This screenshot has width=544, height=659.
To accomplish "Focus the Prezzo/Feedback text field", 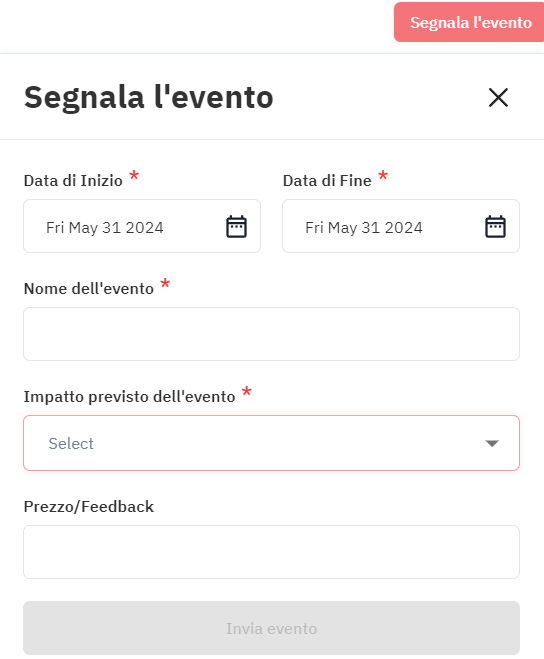I will (272, 552).
